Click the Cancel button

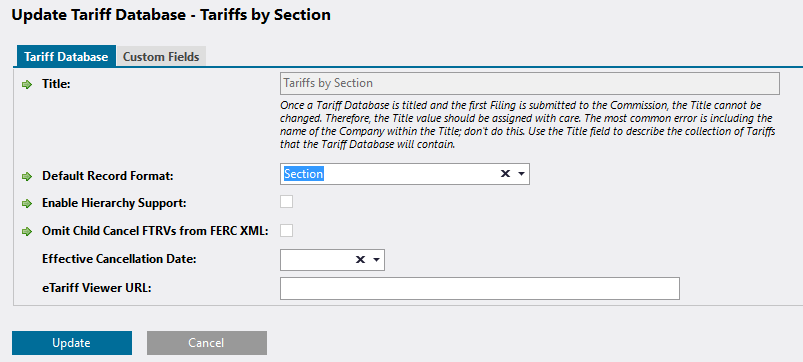(x=207, y=343)
